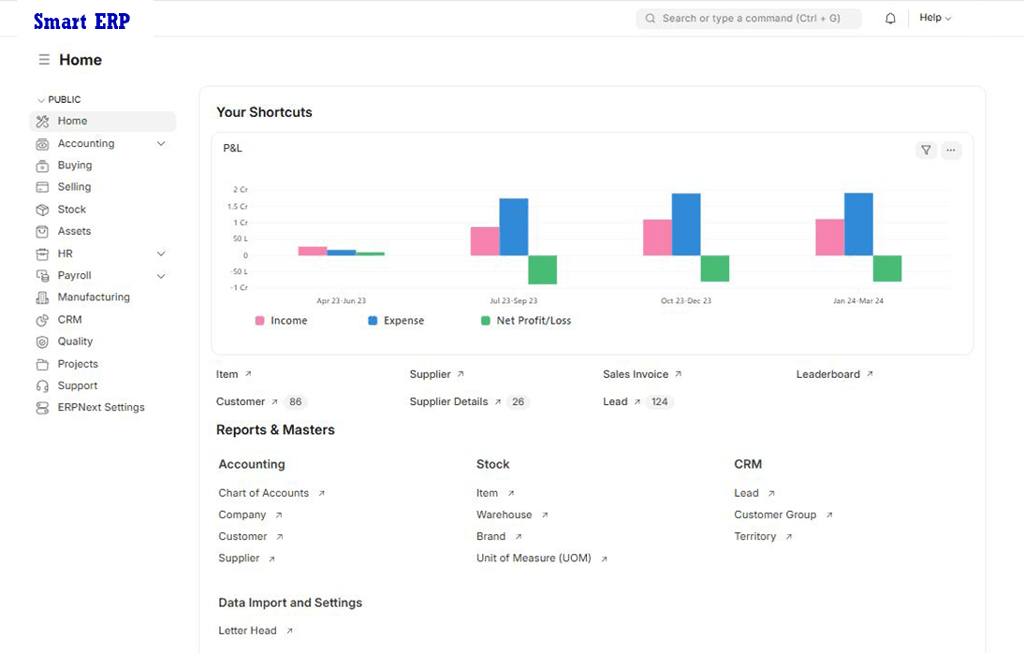This screenshot has height=653, width=1024.
Task: Open the Chart of Accounts link
Action: pyautogui.click(x=264, y=493)
